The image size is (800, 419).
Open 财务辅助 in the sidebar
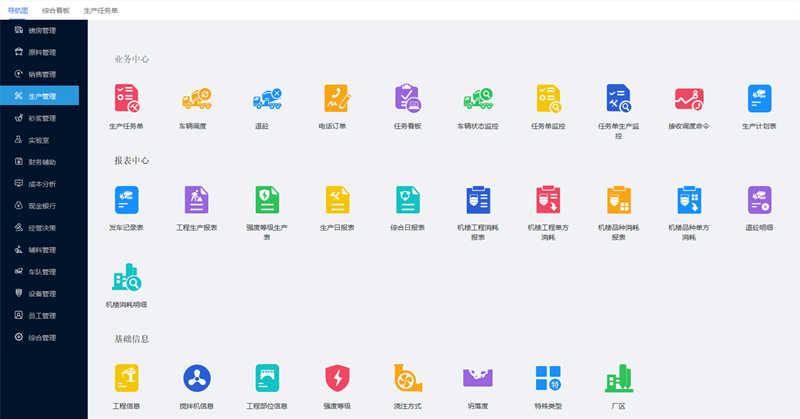42,161
